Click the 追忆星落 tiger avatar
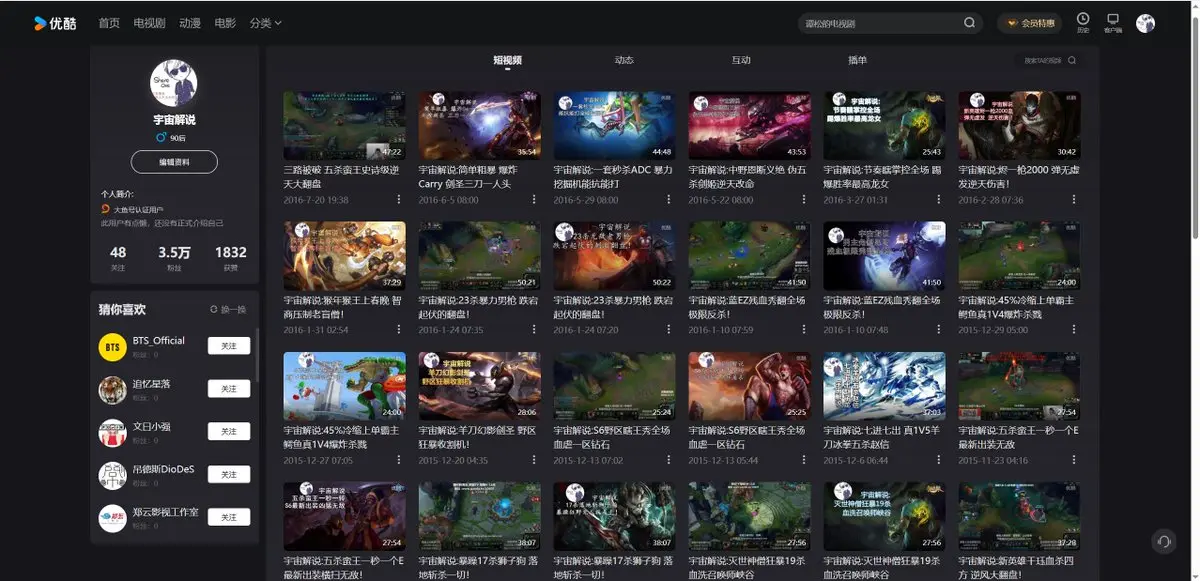This screenshot has width=1200, height=581. [112, 389]
